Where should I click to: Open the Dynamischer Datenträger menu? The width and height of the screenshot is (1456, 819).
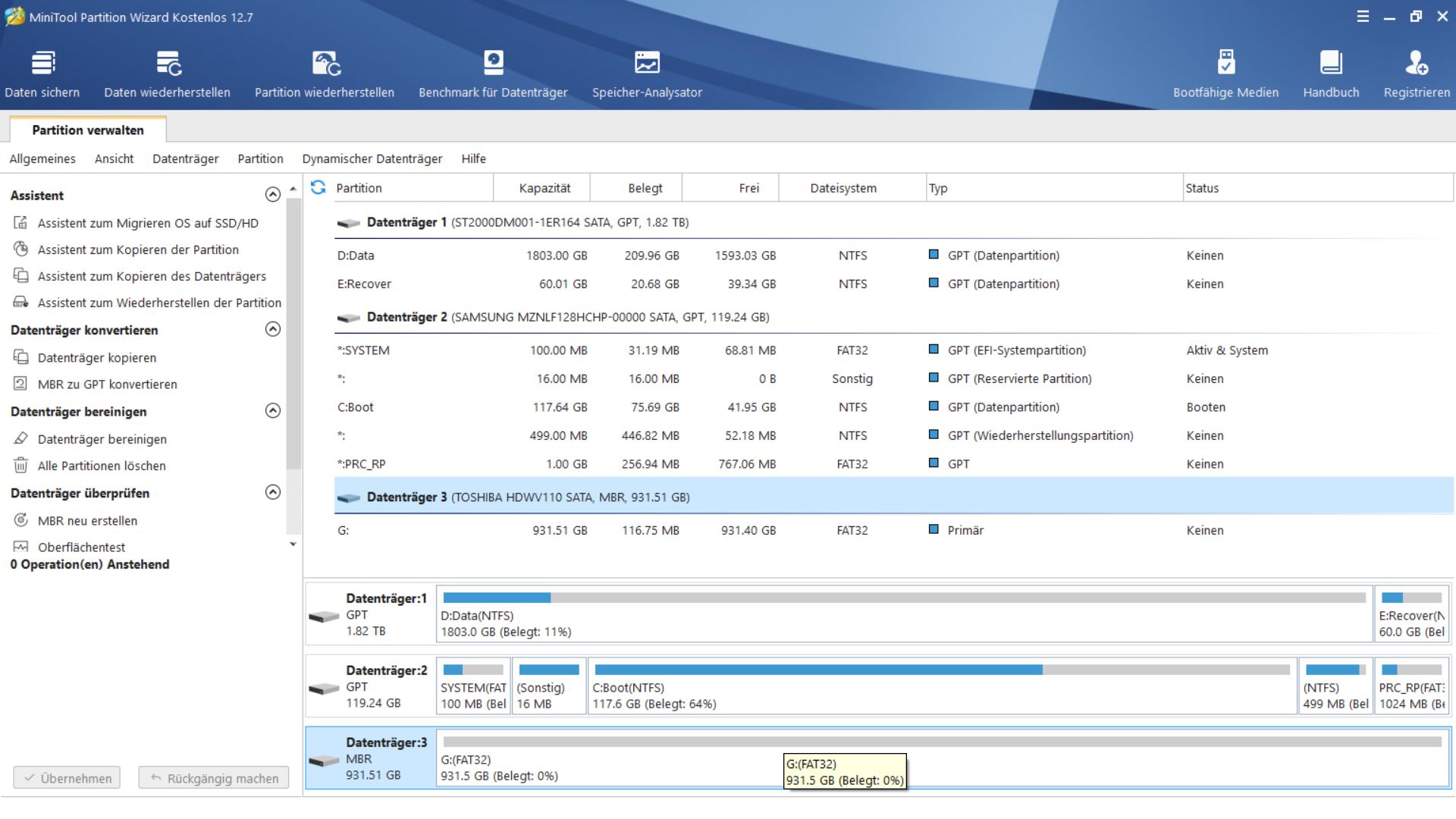click(372, 158)
